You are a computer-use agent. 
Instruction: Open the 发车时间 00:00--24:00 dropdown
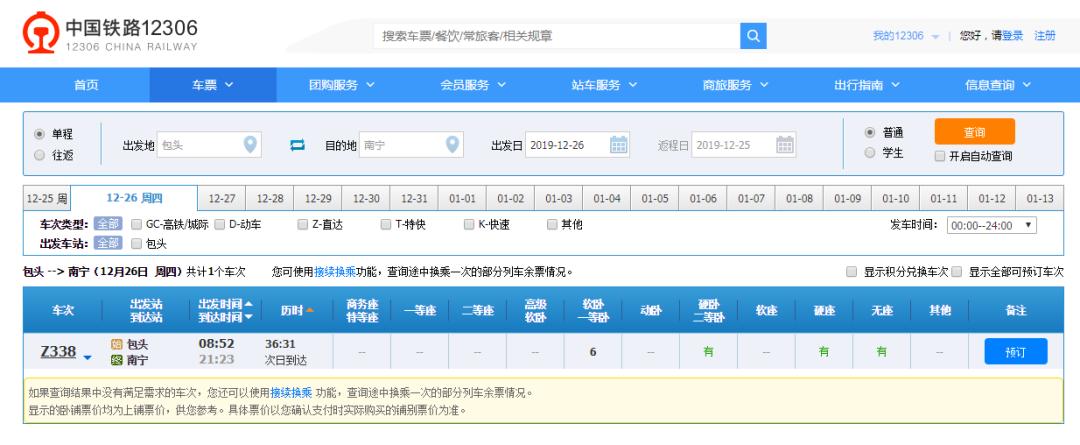click(991, 225)
